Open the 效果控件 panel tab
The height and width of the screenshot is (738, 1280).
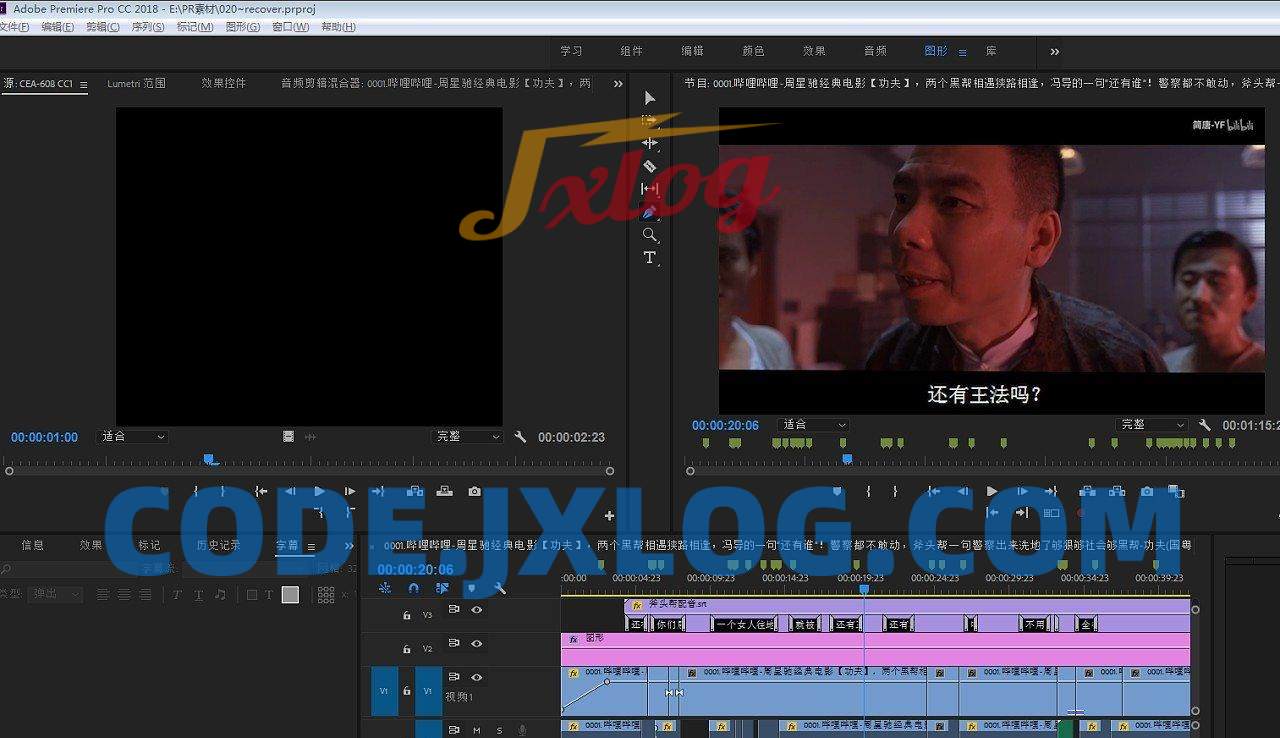click(223, 84)
